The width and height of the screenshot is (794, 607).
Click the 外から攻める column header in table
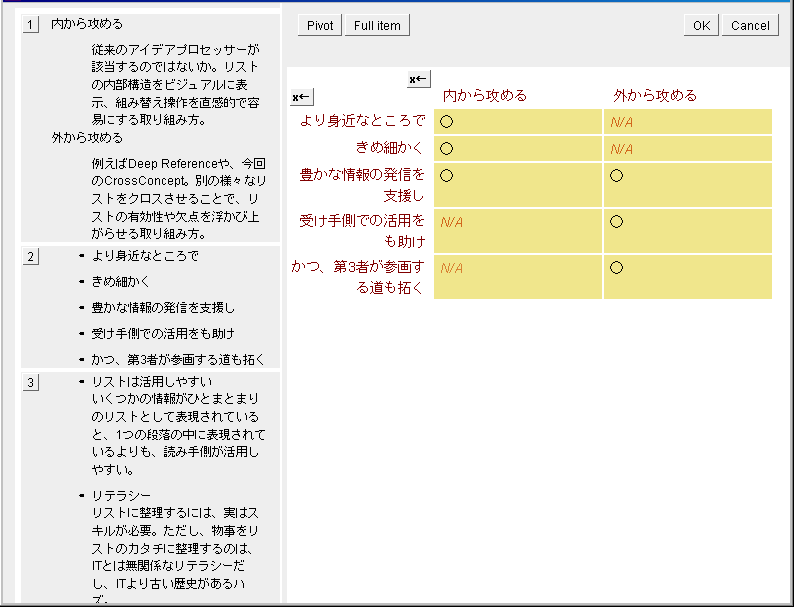click(x=655, y=95)
